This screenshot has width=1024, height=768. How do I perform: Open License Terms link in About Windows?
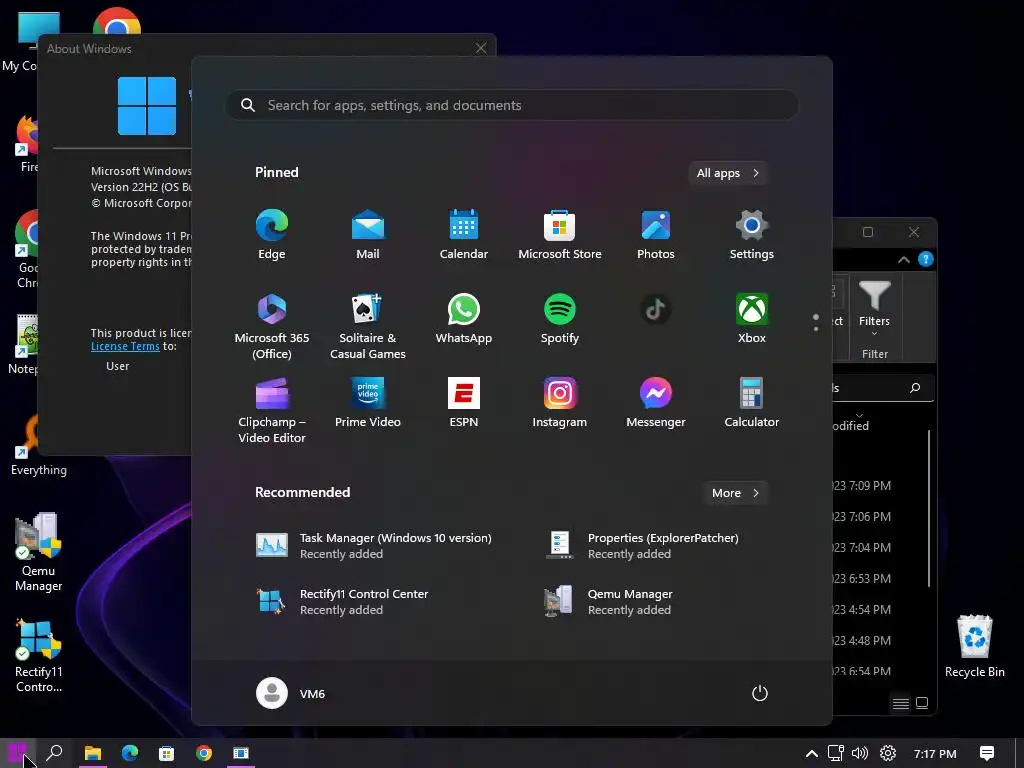(x=125, y=346)
